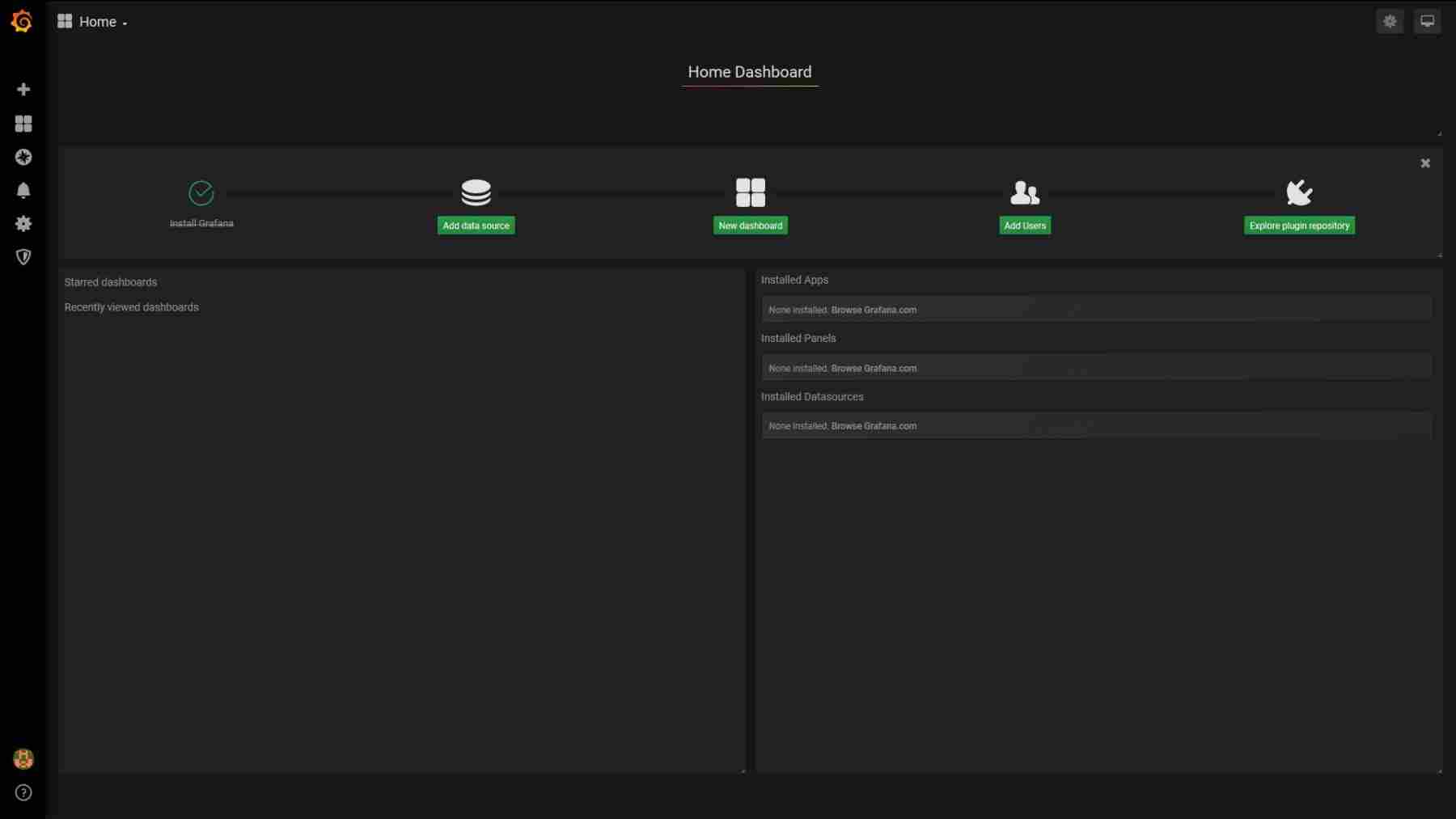Viewport: 1456px width, 819px height.
Task: Open Browse Grafana.com link under Installed Panels
Action: [873, 368]
